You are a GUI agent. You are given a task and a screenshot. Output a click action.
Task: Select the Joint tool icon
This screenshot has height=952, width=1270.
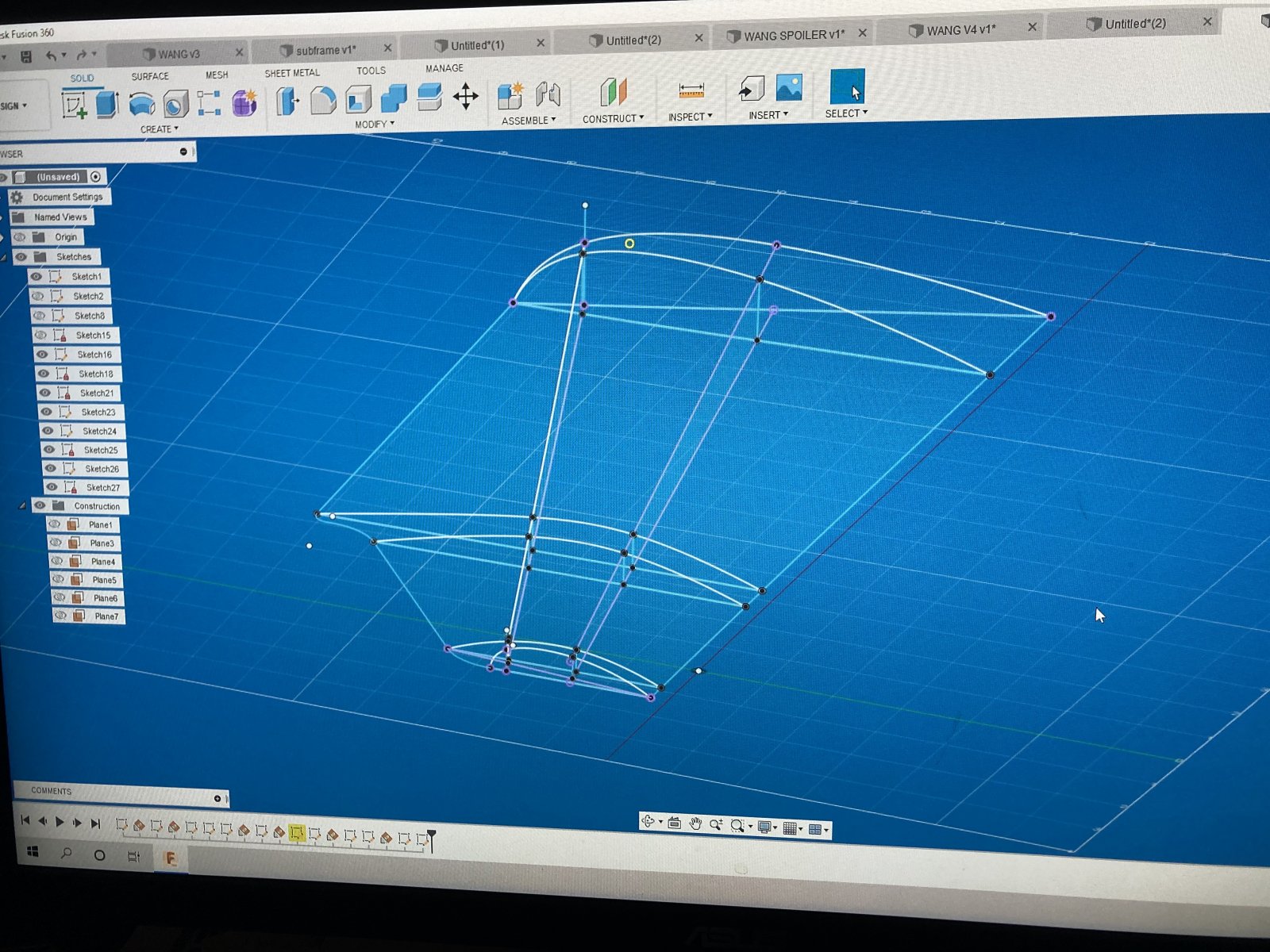tap(548, 94)
